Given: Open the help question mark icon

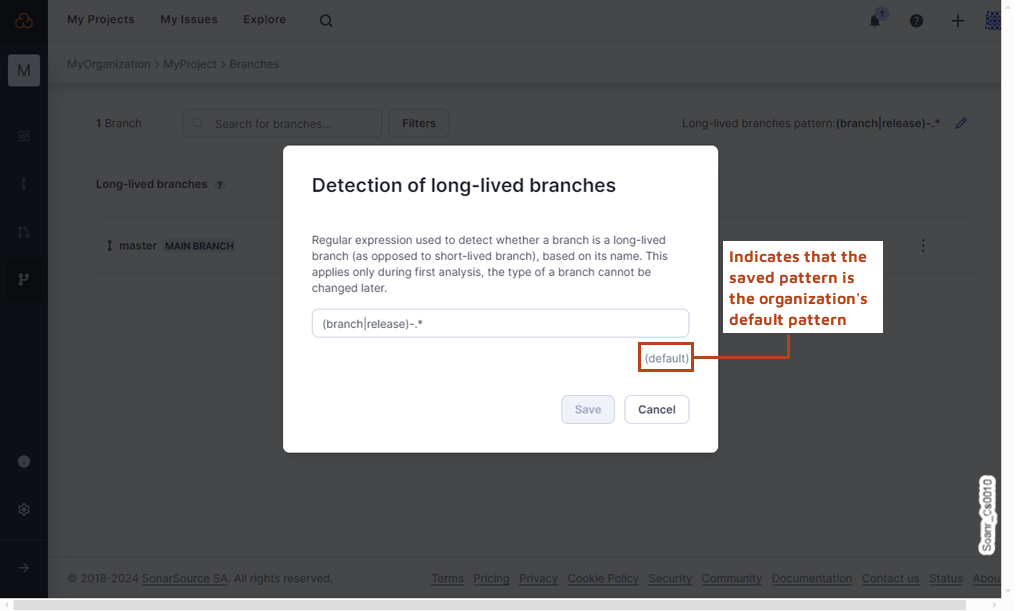Looking at the screenshot, I should (916, 20).
